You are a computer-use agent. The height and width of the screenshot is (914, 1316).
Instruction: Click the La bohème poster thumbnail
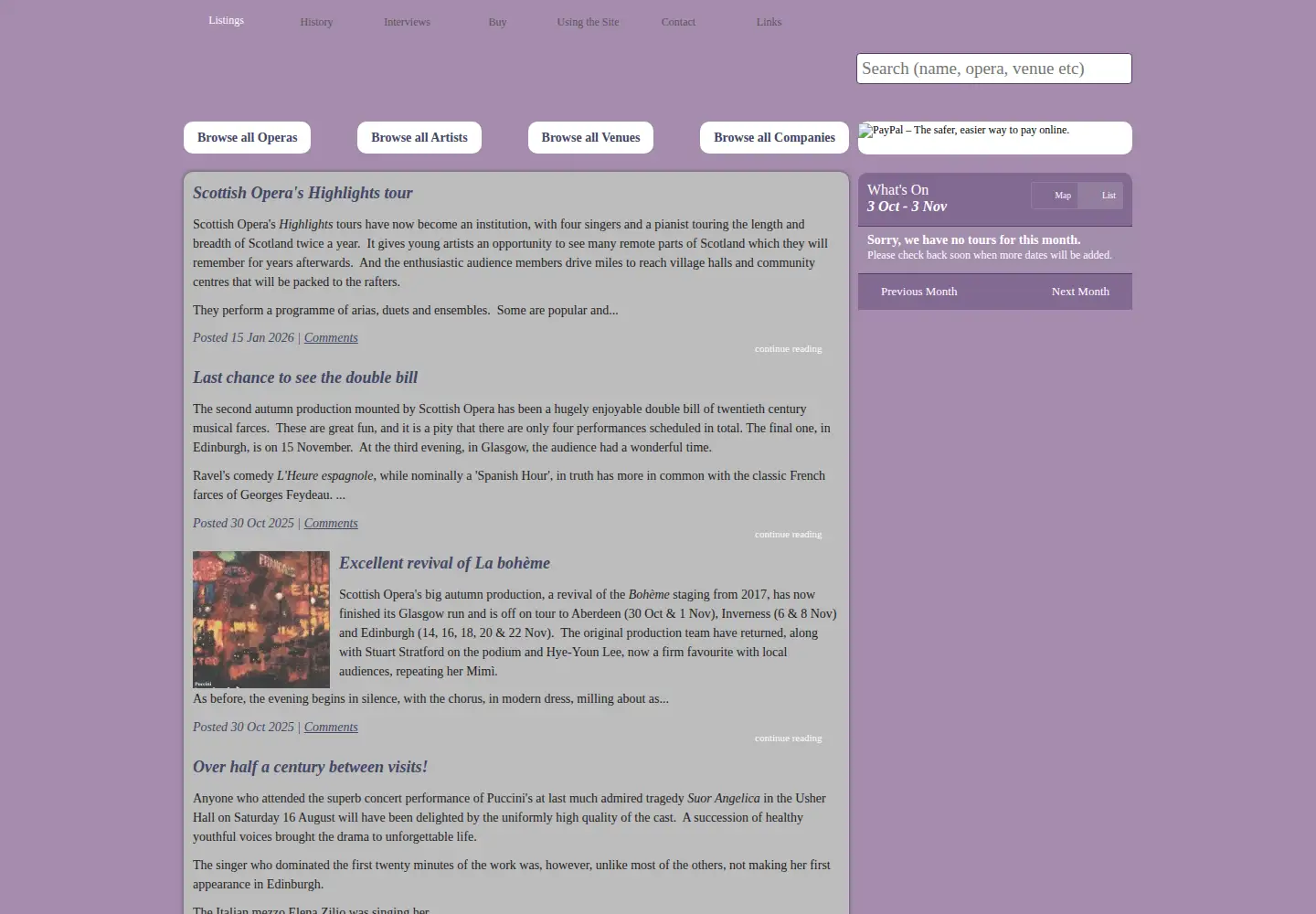click(x=261, y=620)
